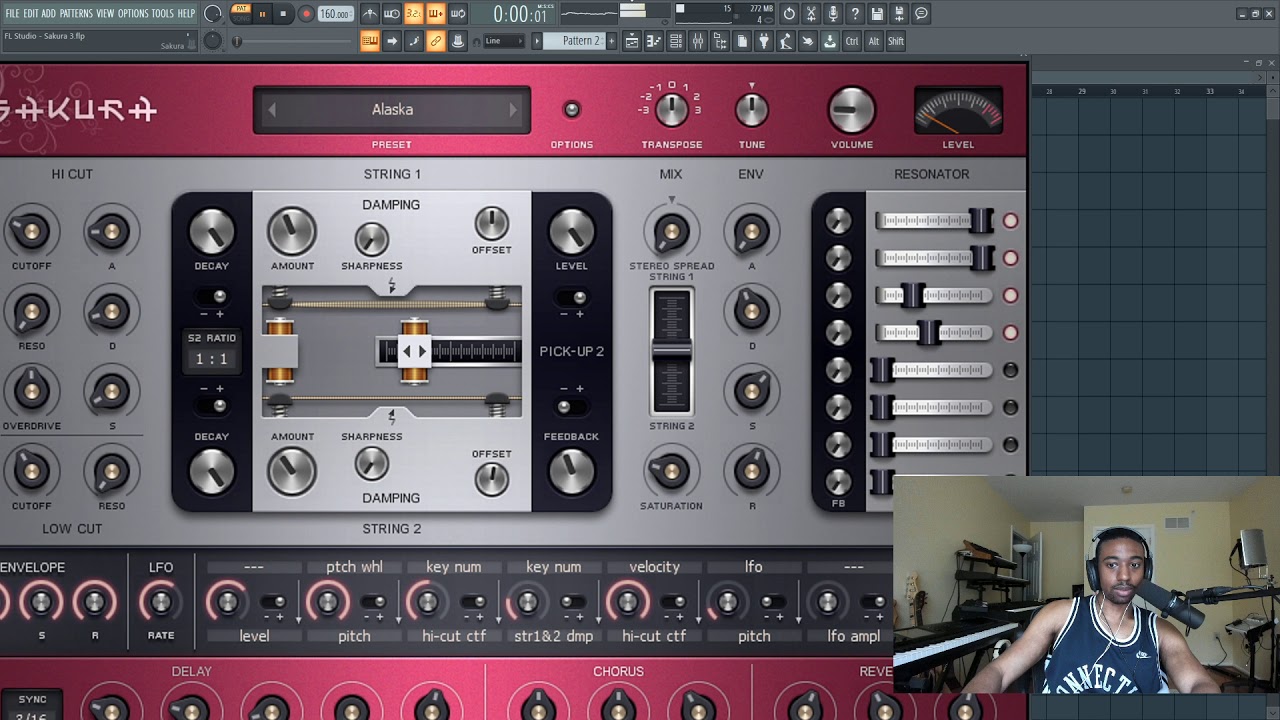Toggle the link chain icon in toolbar
Screen dimensions: 1280x720
tap(436, 41)
